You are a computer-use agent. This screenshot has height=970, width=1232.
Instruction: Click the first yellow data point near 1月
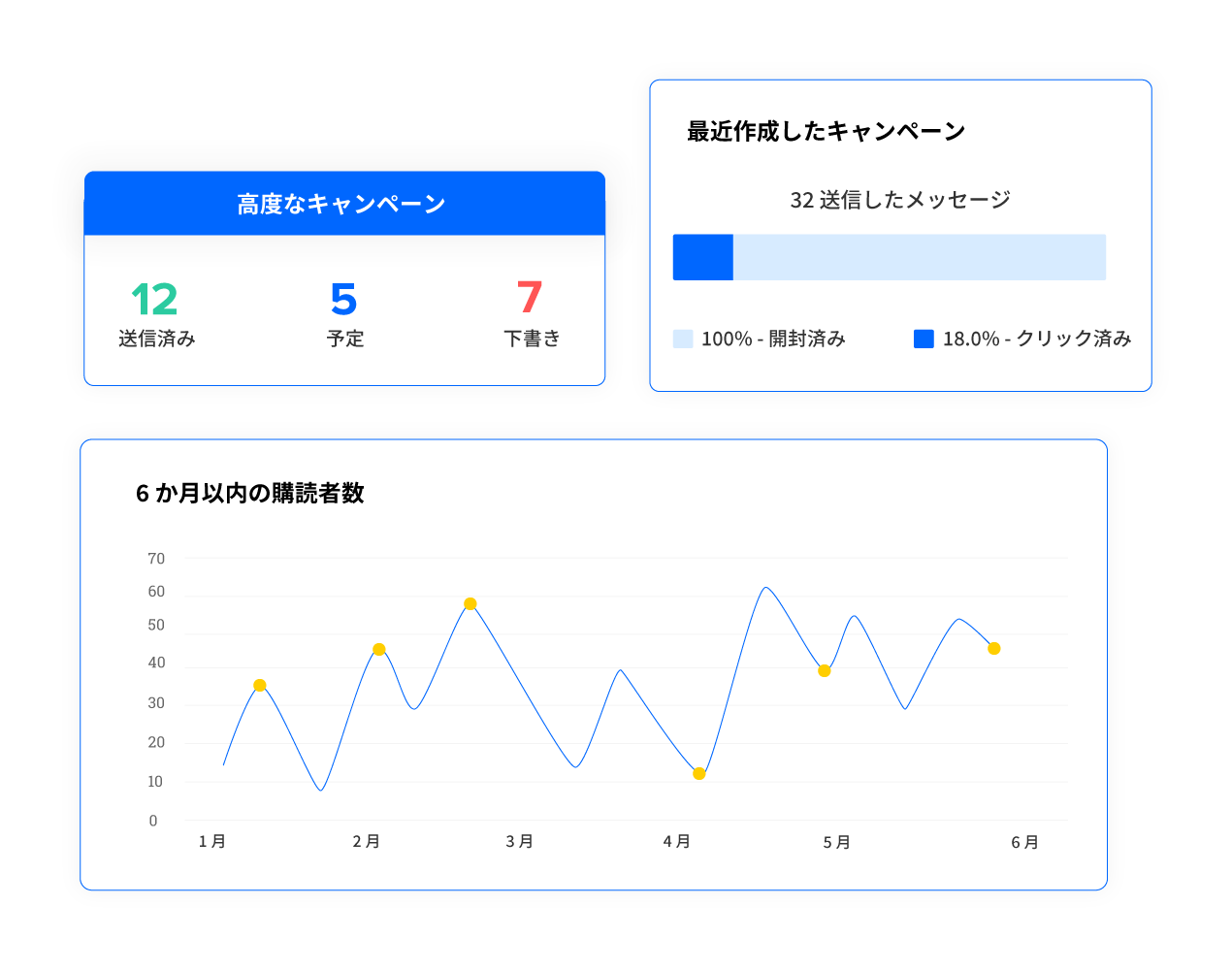tap(260, 686)
